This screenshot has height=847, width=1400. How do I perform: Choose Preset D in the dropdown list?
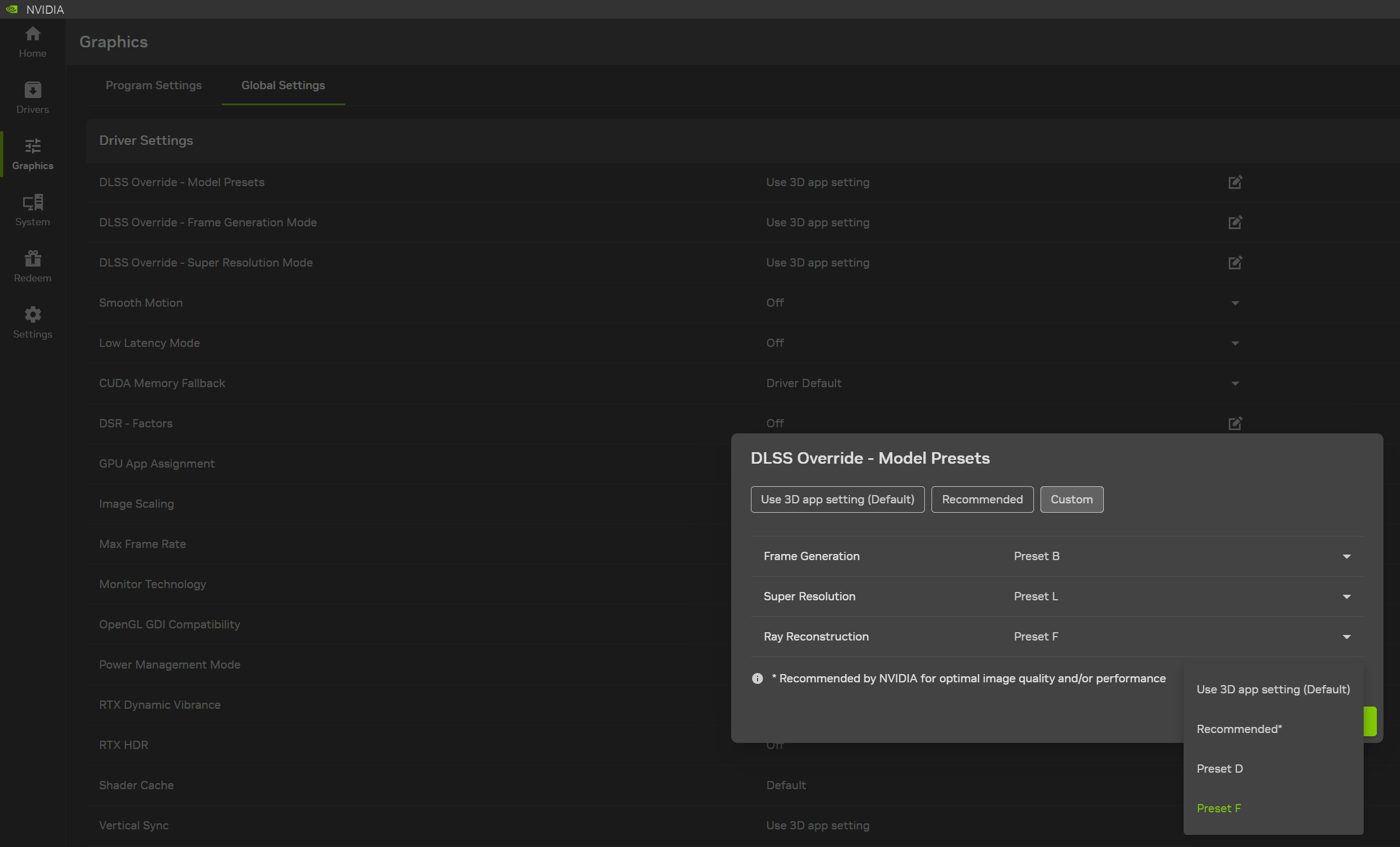1273,769
